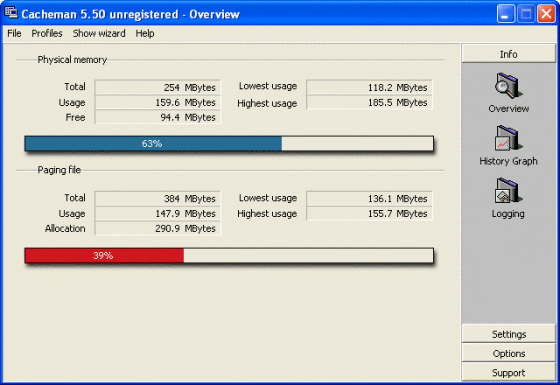Select the physical memory Total value field
Screen dimensions: 560x385
click(158, 87)
